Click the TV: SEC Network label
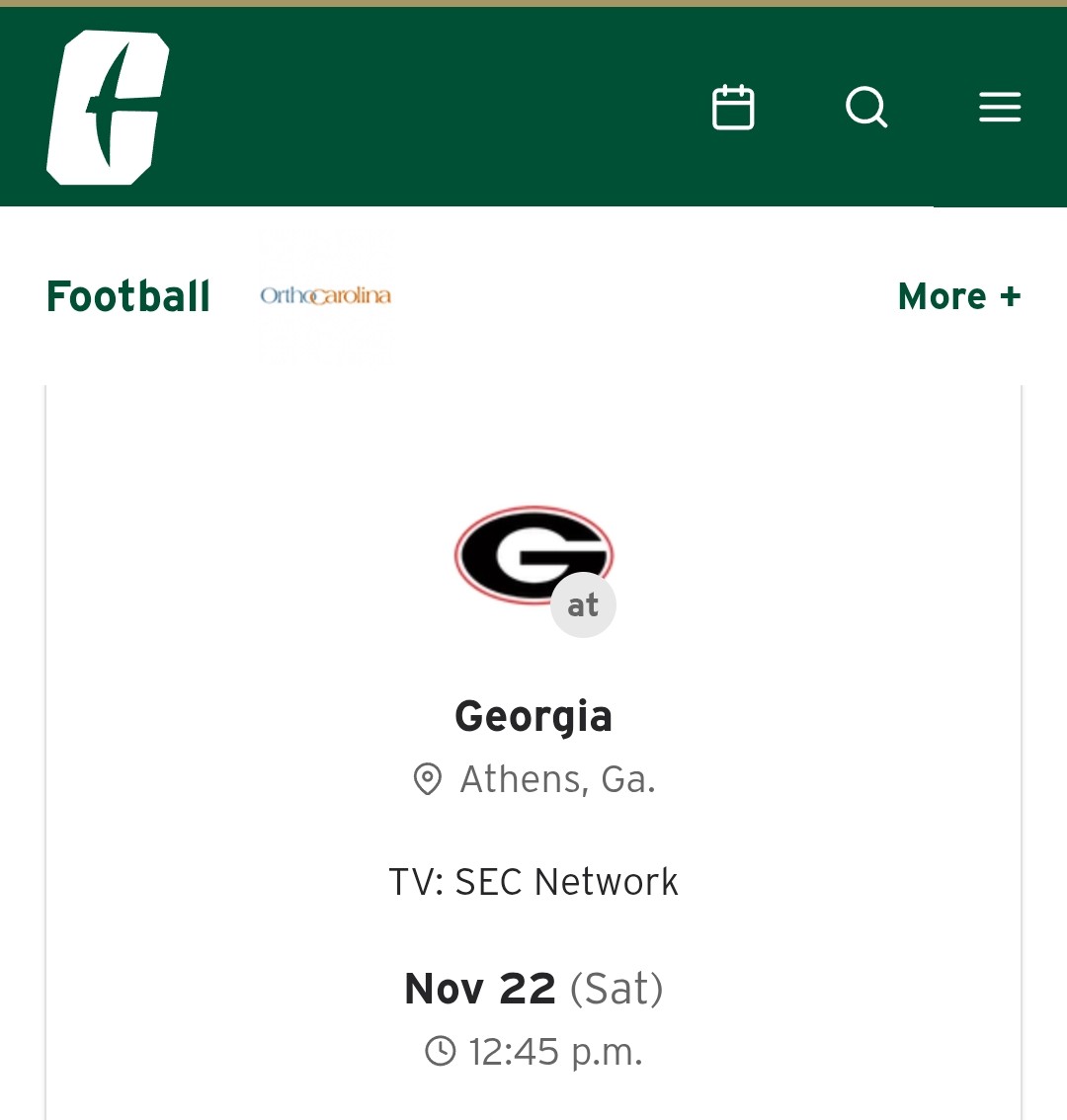Screen dimensions: 1067x1120 (x=533, y=882)
